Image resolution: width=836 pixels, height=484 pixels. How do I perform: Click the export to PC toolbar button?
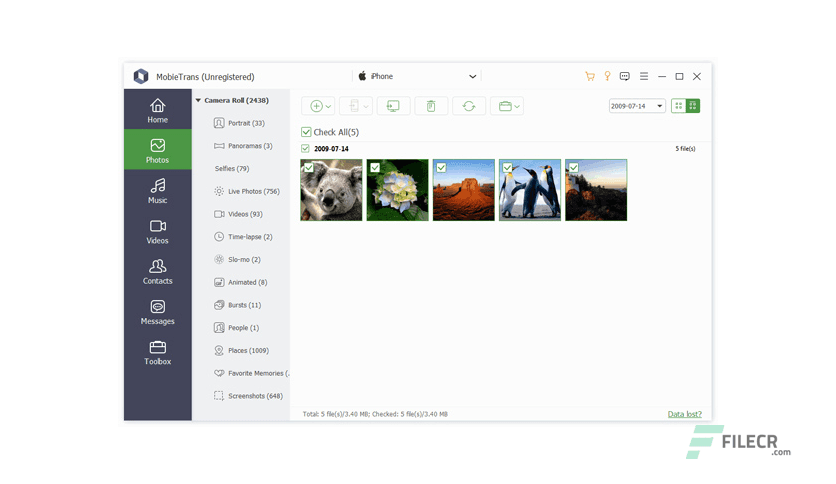393,106
